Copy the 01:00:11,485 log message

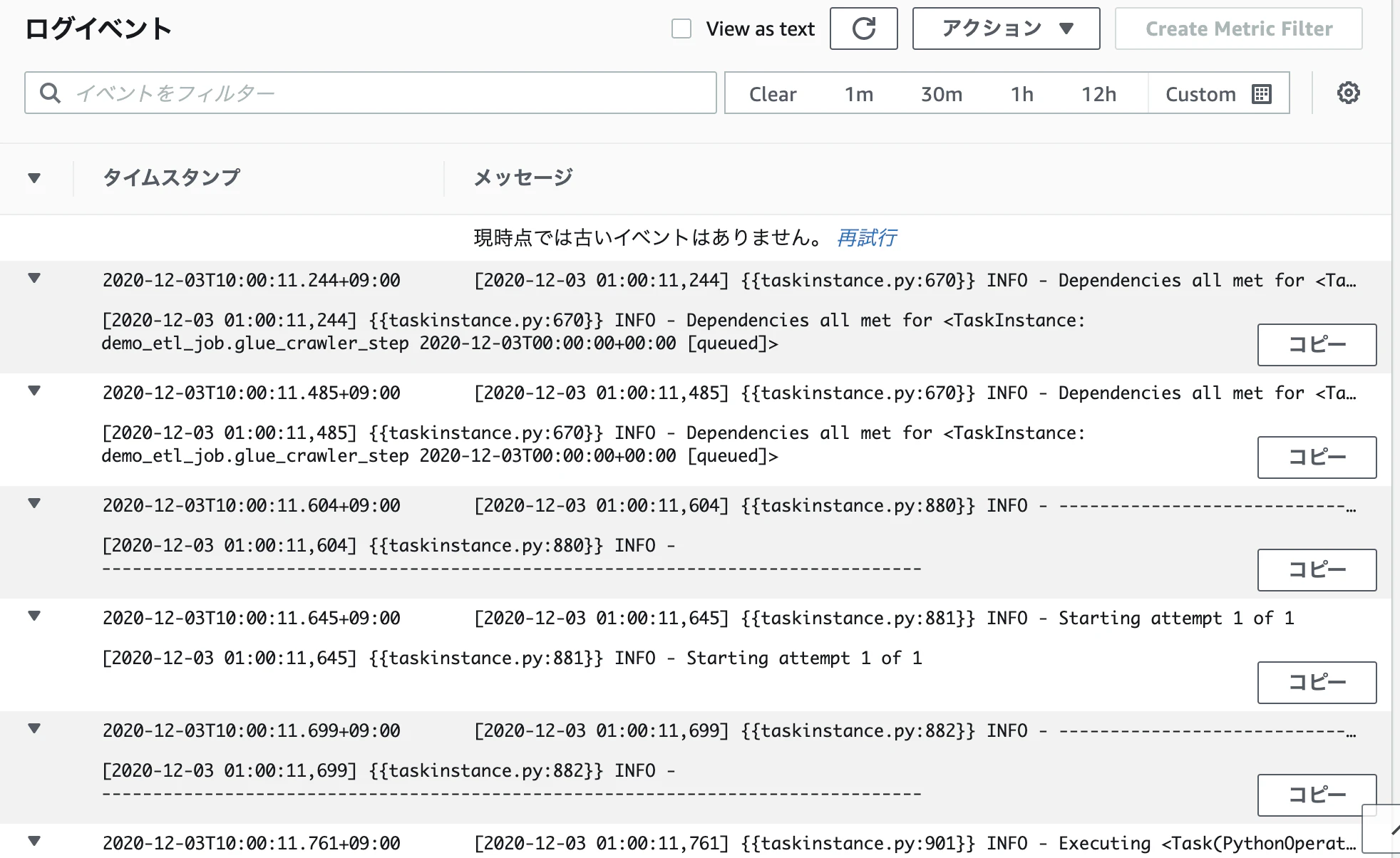click(1317, 458)
